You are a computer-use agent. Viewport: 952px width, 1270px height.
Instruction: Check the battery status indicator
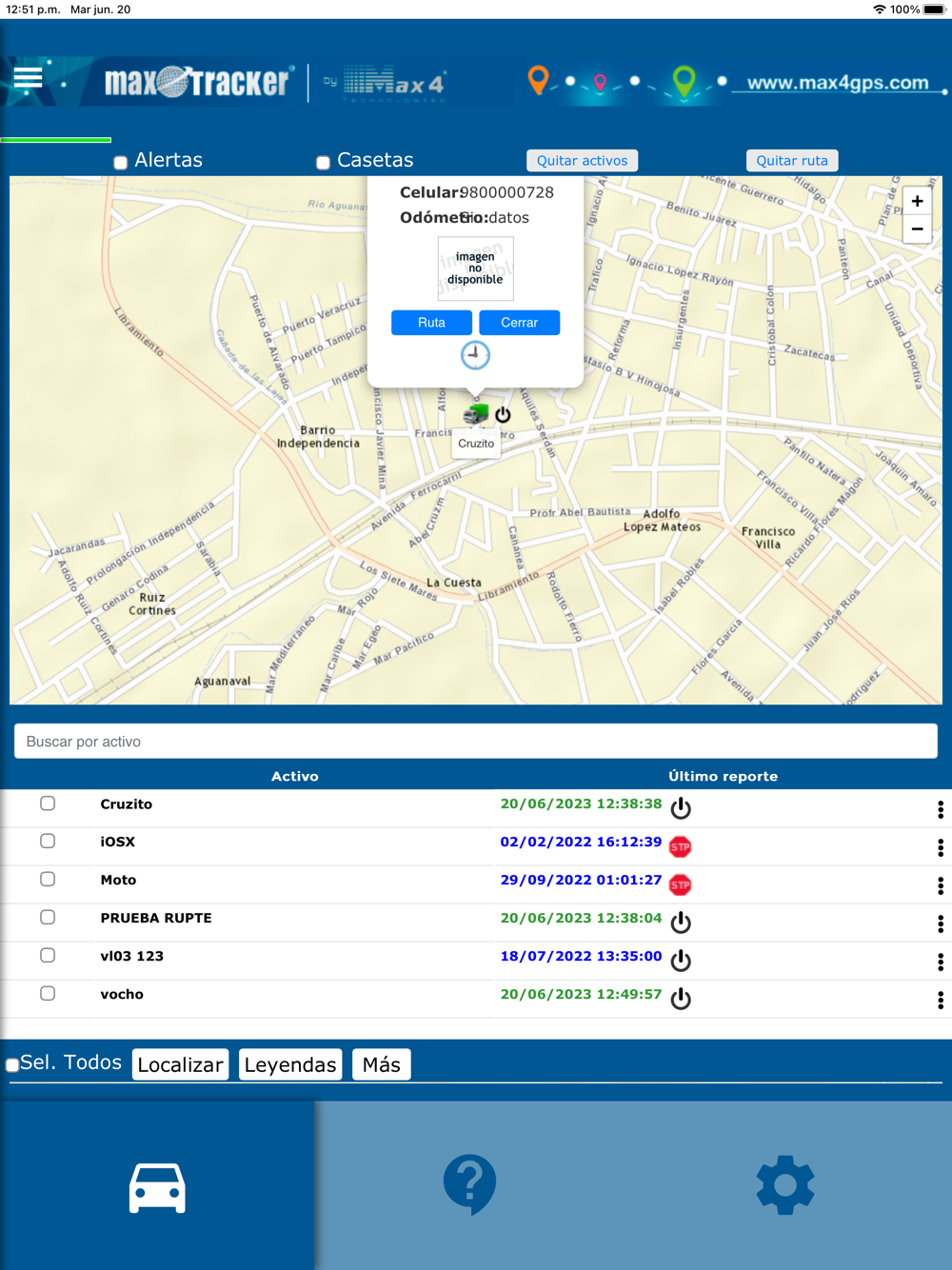[934, 10]
